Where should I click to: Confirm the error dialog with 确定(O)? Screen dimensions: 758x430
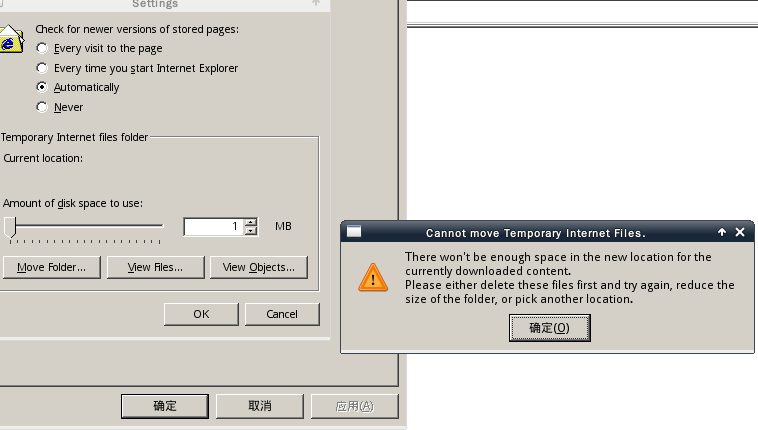(x=550, y=328)
